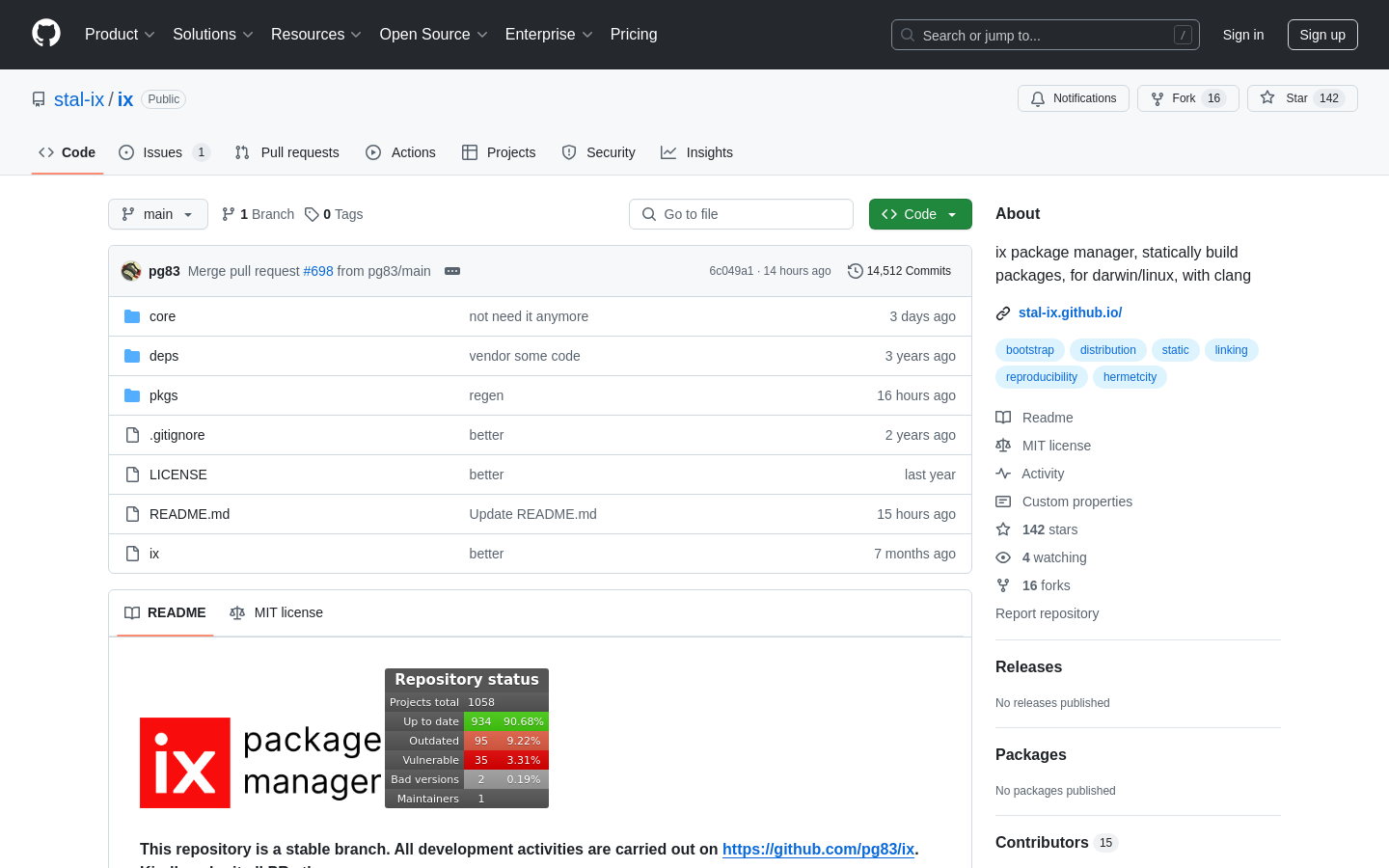Click the ix package manager logo
Viewport: 1389px width, 868px height.
(x=261, y=763)
